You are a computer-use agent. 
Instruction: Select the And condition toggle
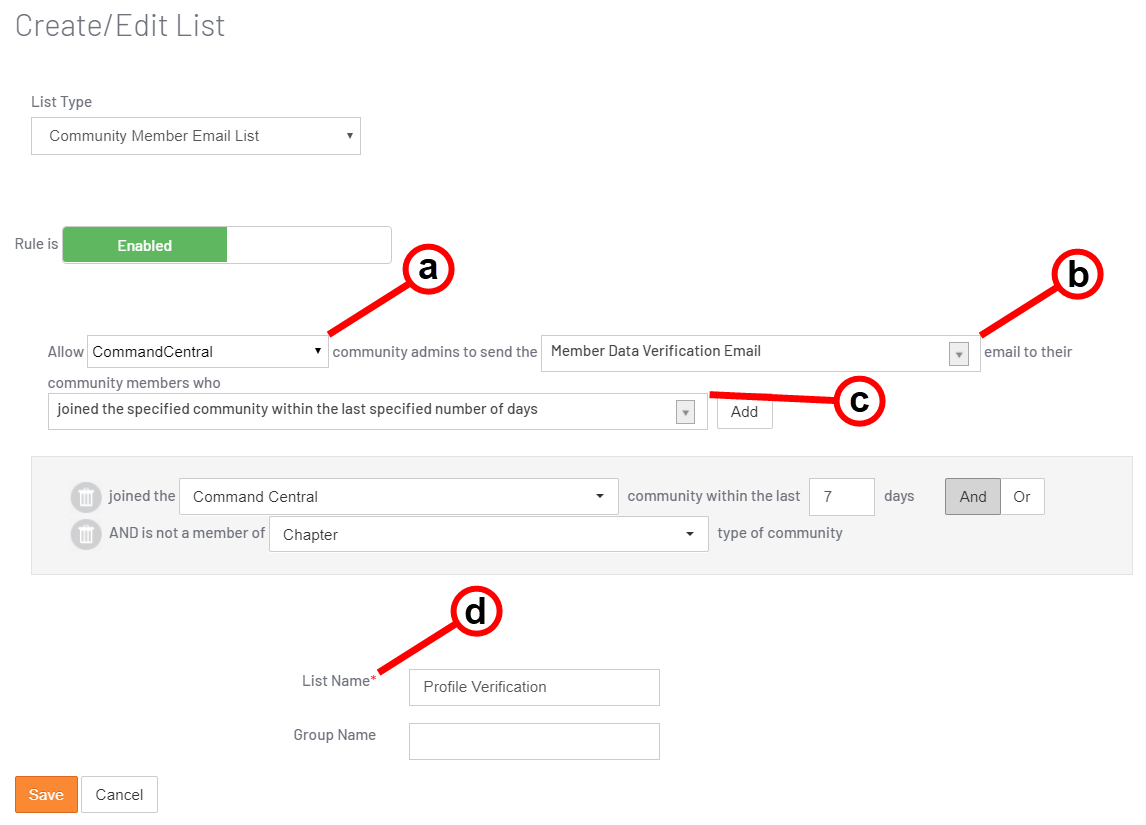[x=973, y=497]
